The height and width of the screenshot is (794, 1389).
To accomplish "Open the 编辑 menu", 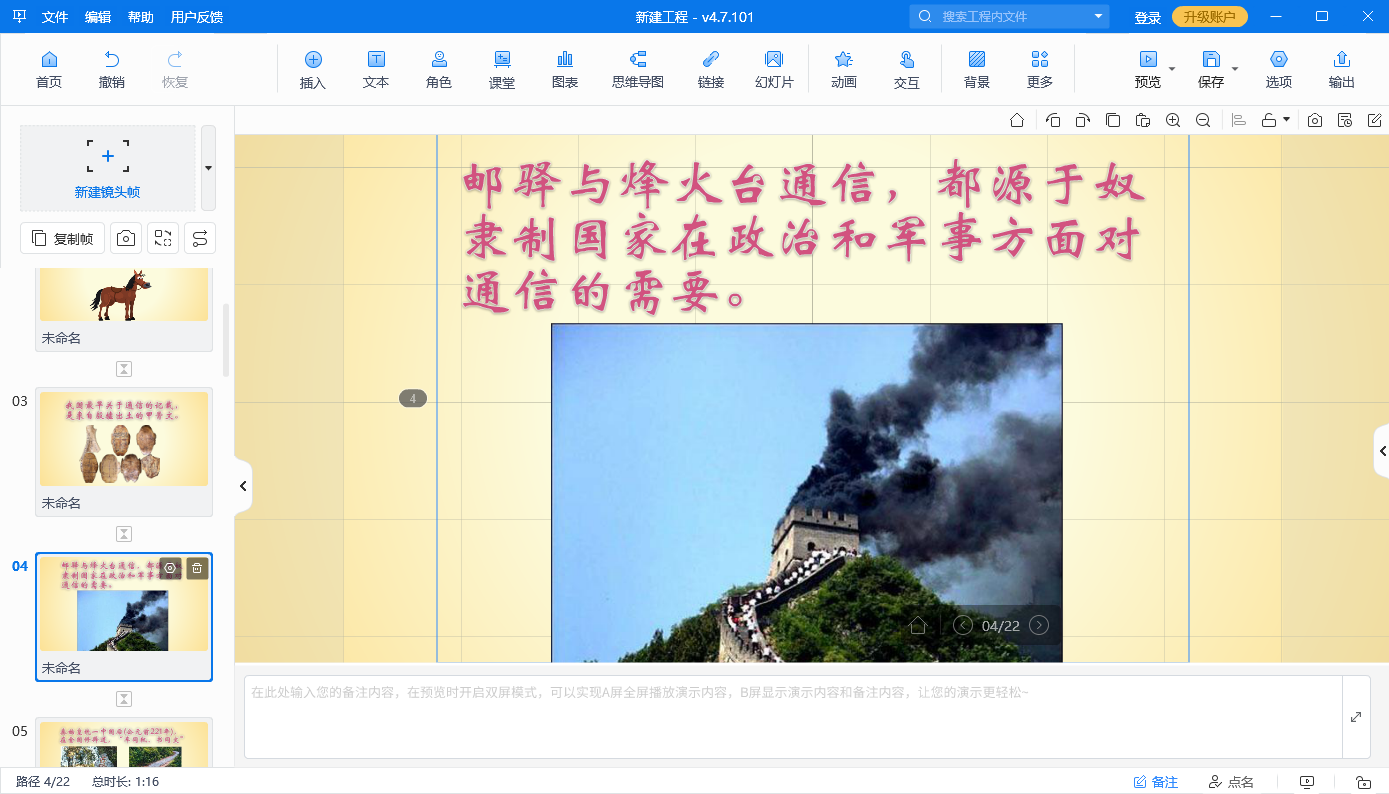I will tap(98, 17).
